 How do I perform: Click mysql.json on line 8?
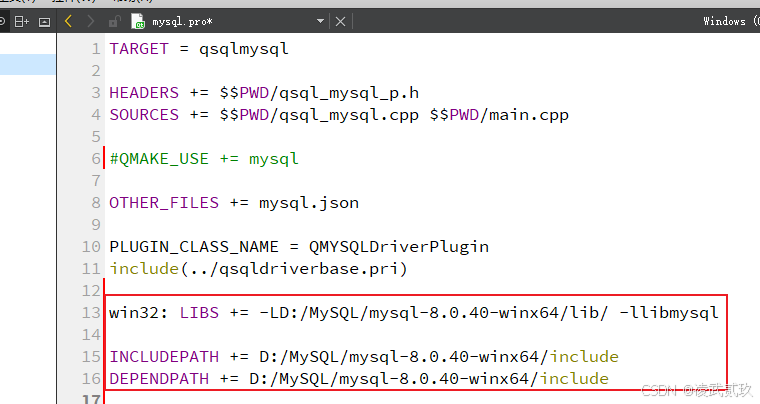coord(309,203)
